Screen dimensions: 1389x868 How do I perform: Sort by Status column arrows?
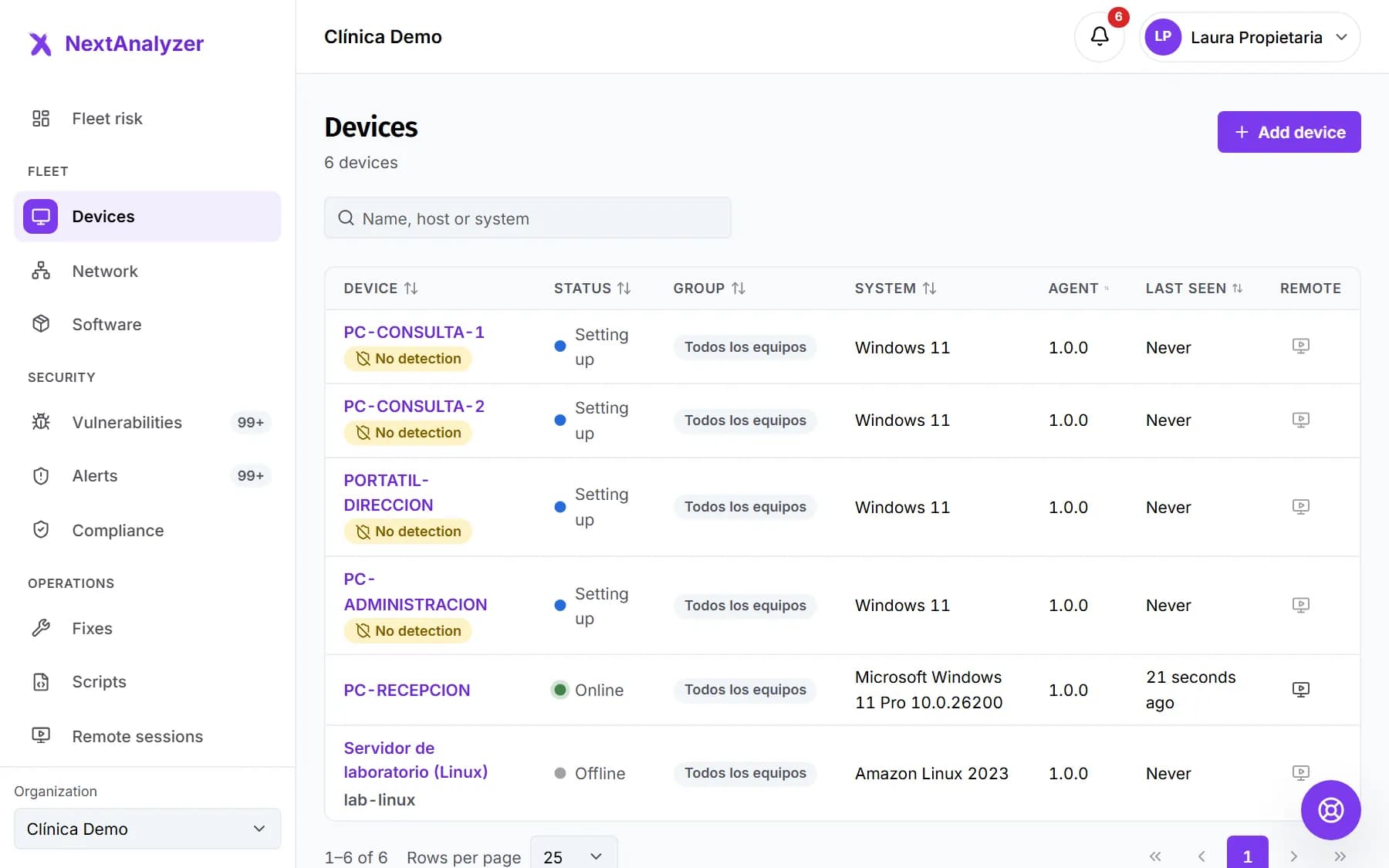coord(624,288)
